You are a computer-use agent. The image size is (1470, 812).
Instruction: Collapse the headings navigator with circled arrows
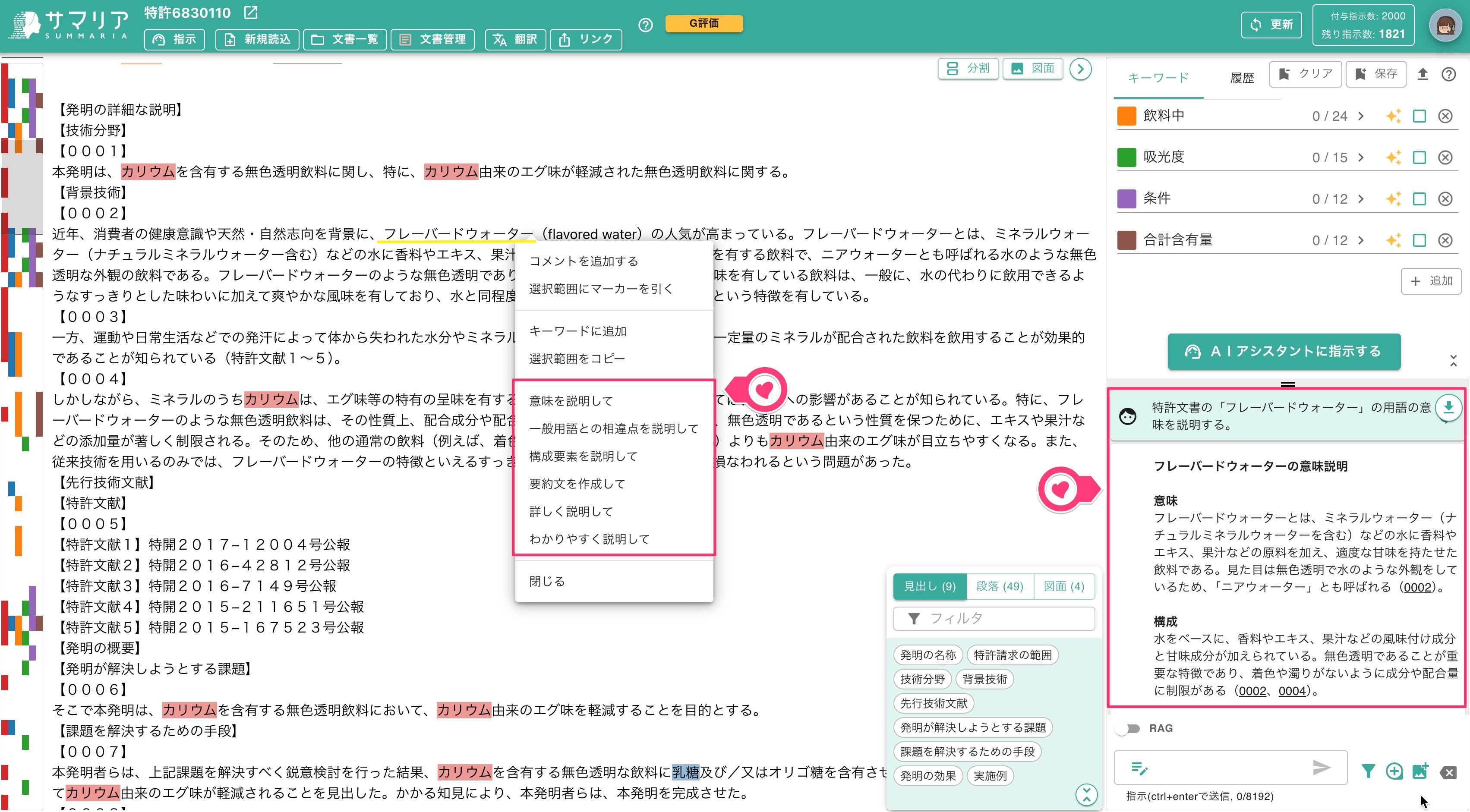pos(1086,794)
